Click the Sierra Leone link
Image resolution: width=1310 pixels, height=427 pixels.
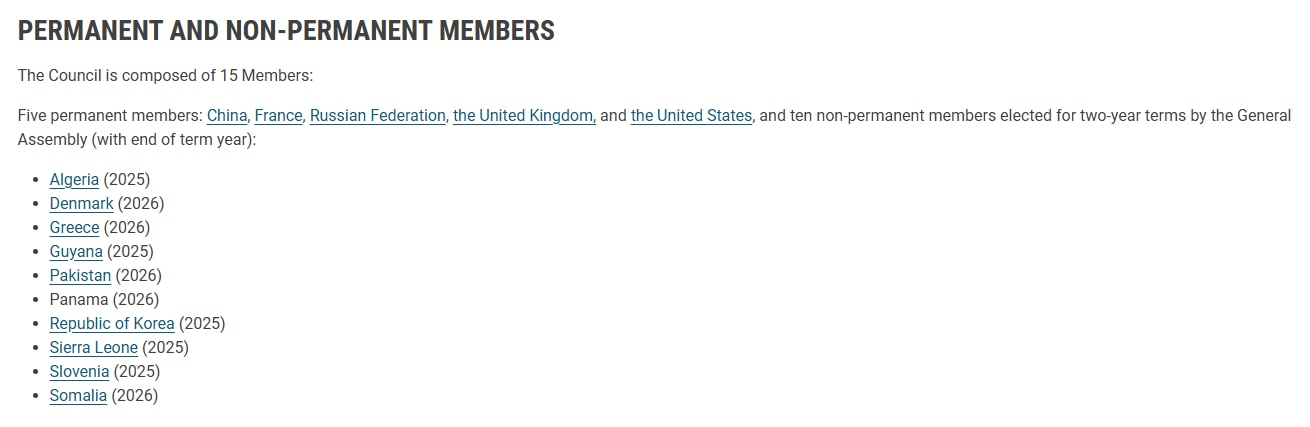tap(94, 347)
